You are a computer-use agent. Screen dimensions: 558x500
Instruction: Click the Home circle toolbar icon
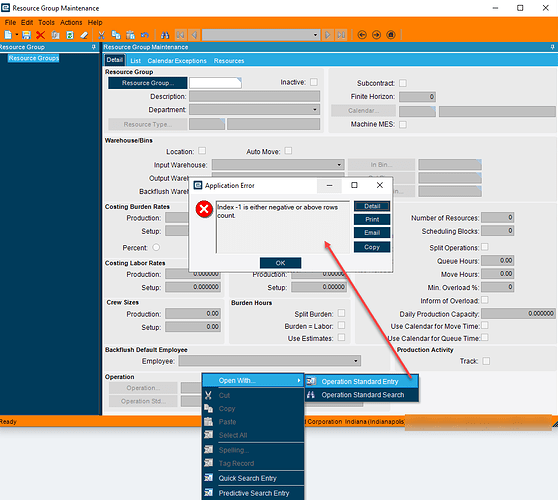(391, 35)
